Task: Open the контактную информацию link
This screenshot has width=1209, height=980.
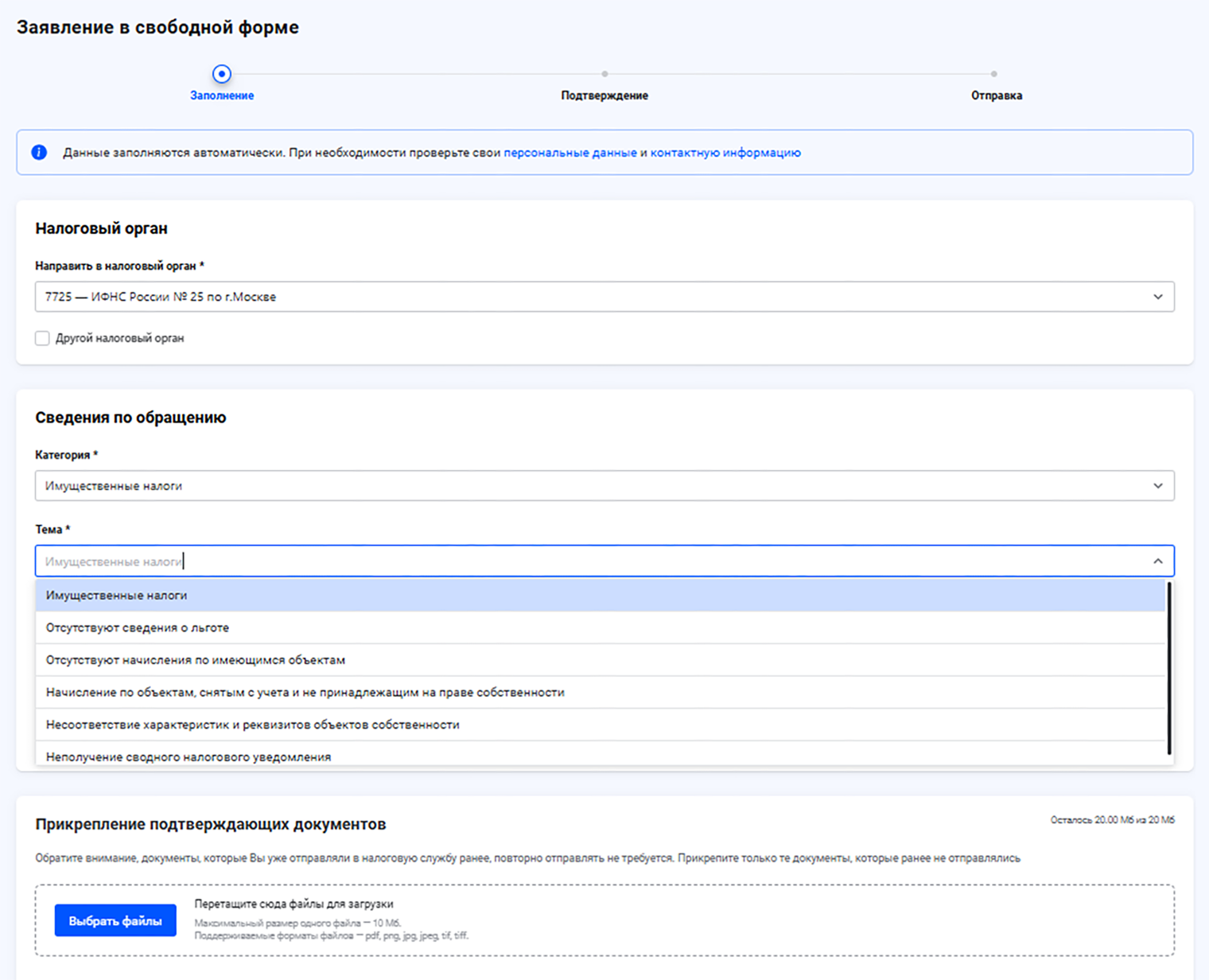Action: [725, 153]
